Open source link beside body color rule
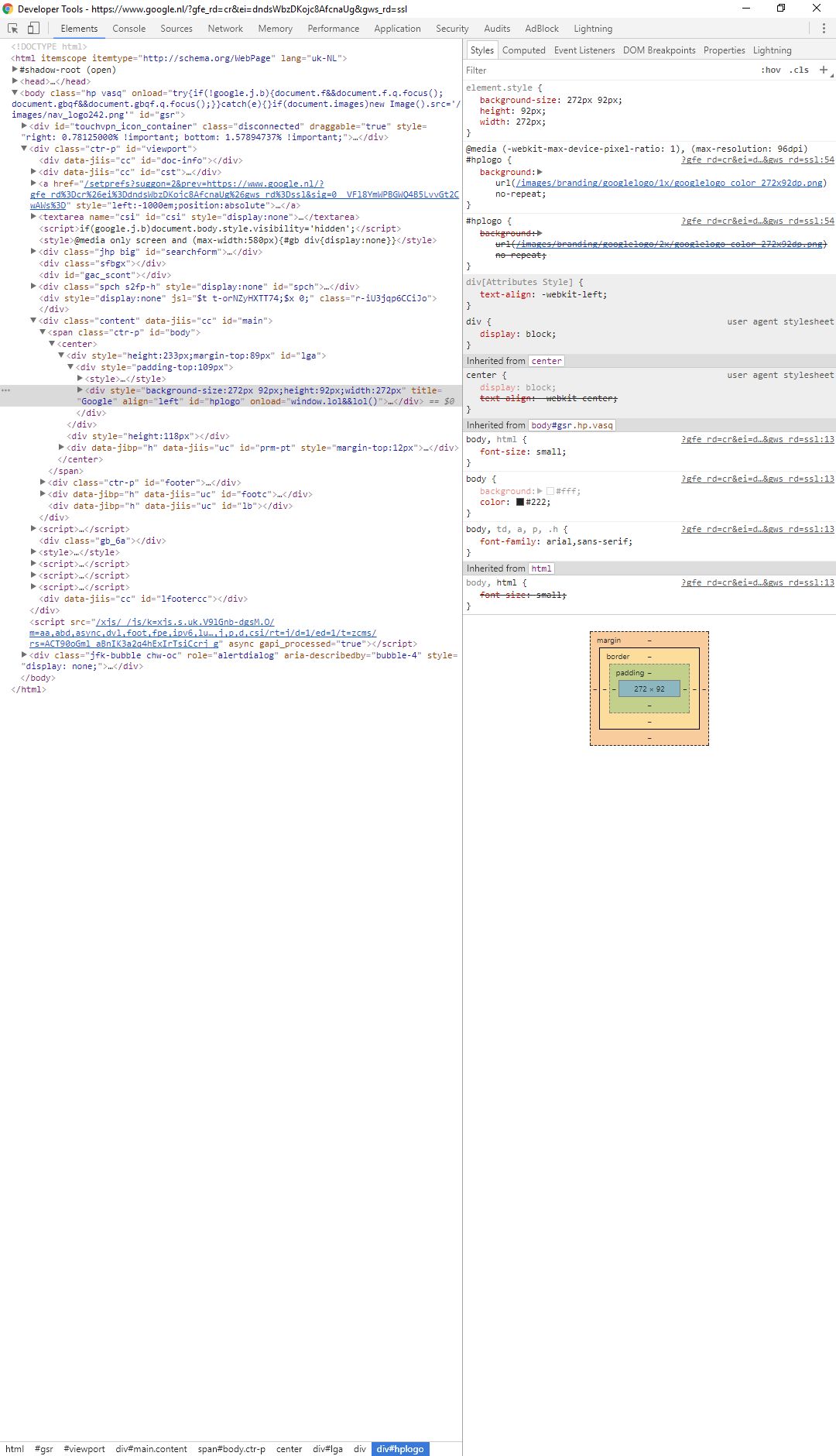 757,479
